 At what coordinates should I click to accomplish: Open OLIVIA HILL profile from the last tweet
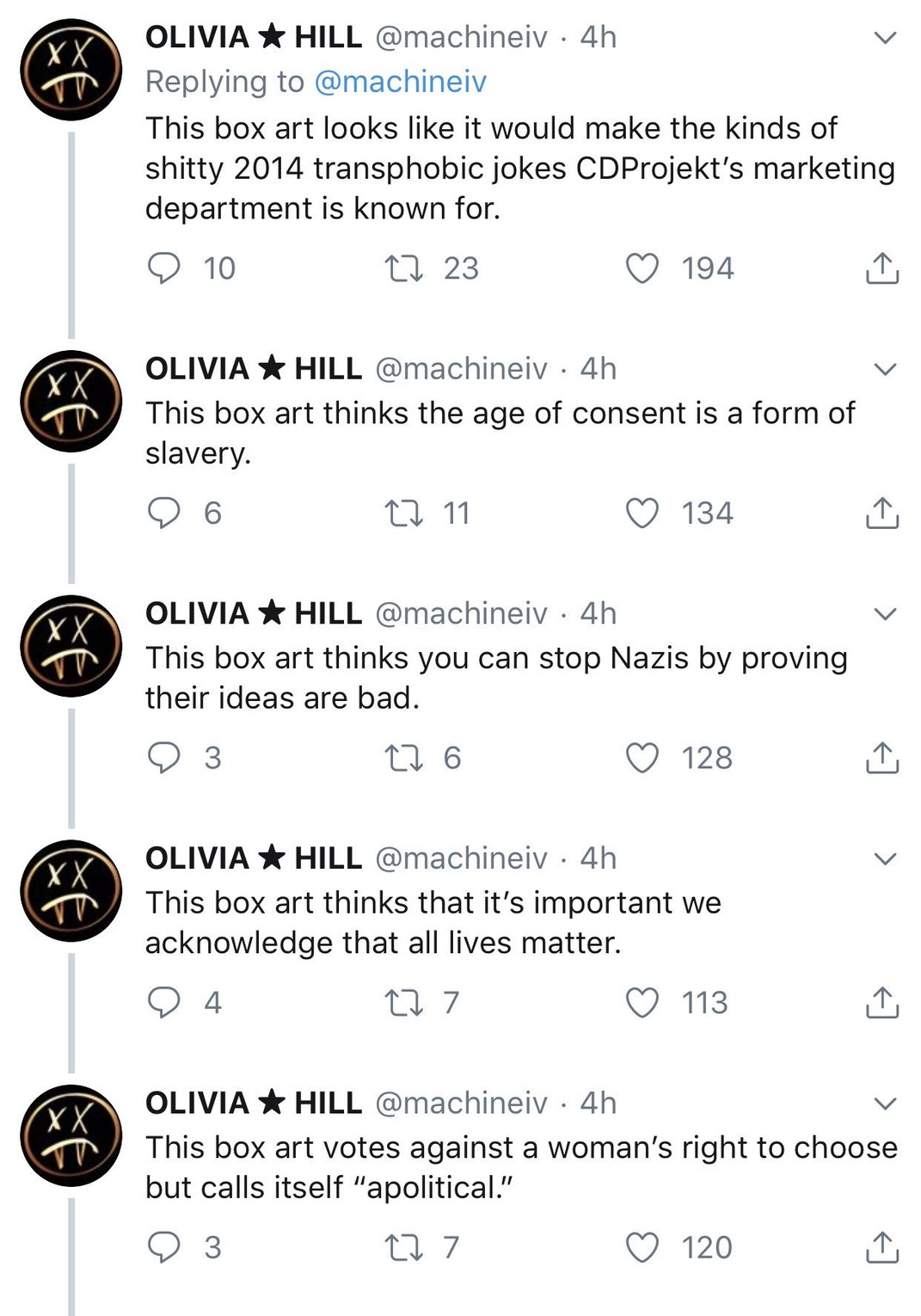click(x=253, y=1103)
